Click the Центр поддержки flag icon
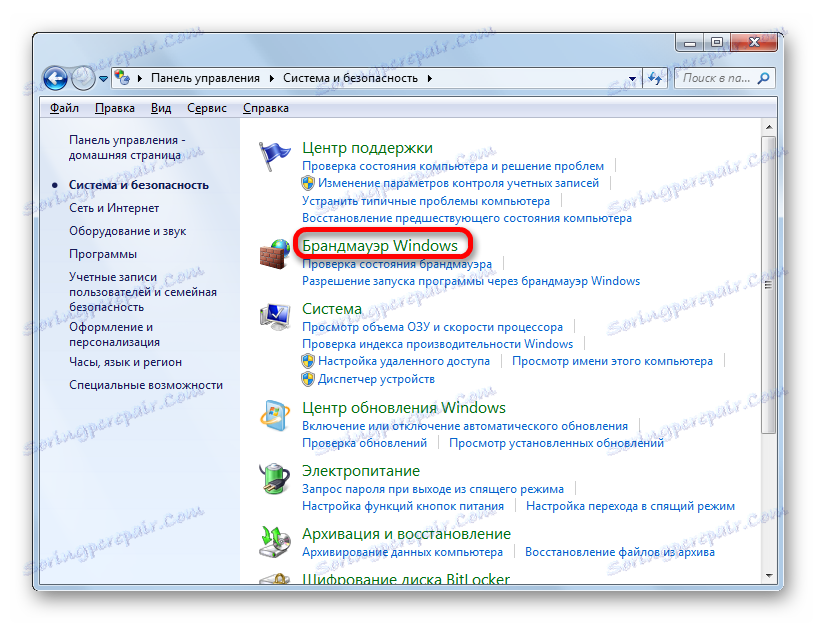Image resolution: width=817 pixels, height=624 pixels. [274, 155]
